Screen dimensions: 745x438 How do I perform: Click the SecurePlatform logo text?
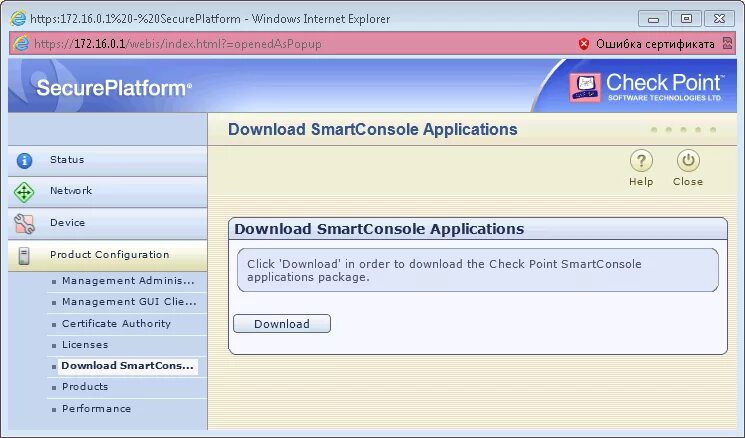(114, 88)
